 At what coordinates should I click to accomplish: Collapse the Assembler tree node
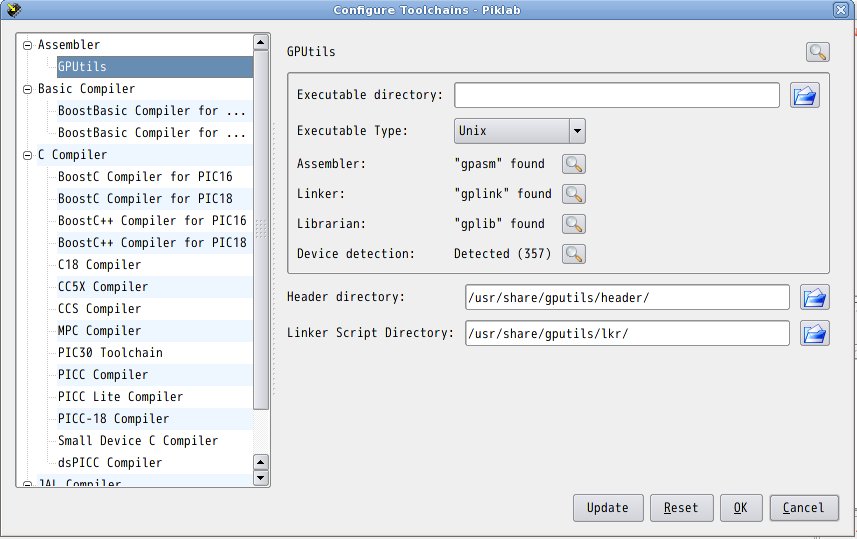pos(27,45)
